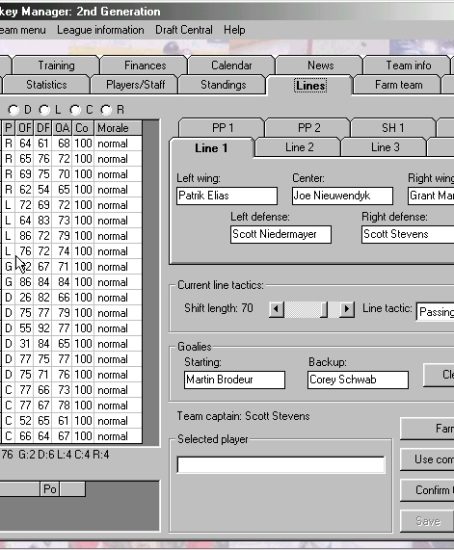Click the disabled Save button

point(427,522)
